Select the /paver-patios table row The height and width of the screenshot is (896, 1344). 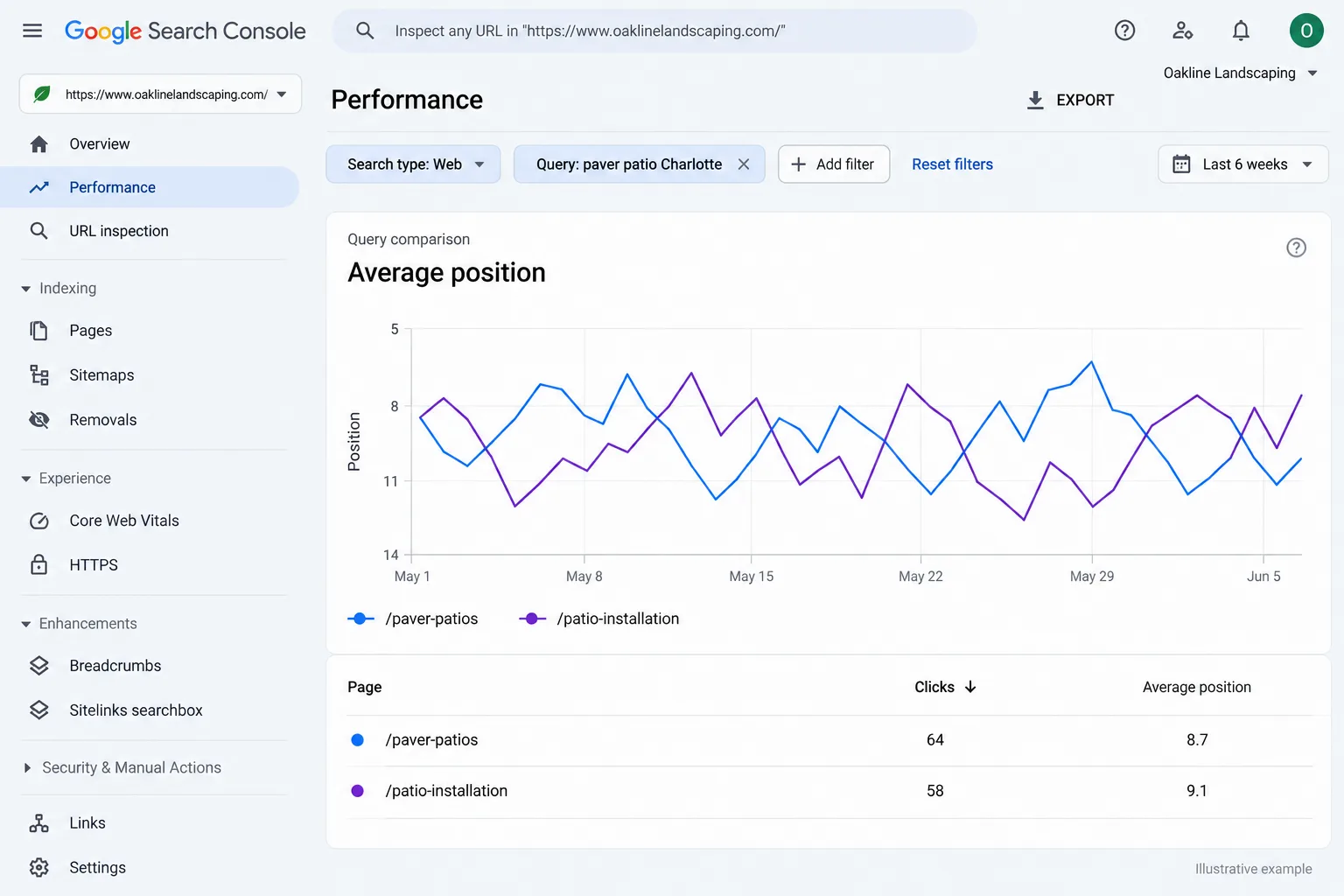click(829, 740)
